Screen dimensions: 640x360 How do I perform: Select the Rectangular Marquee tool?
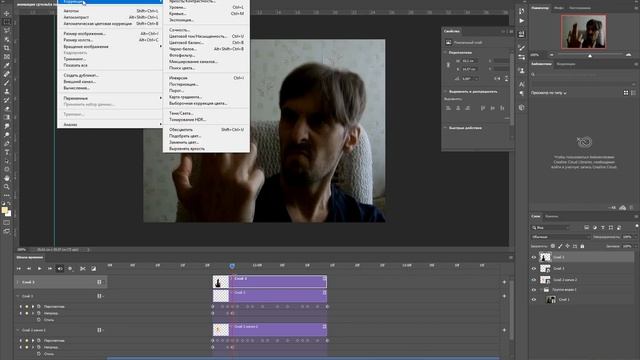[7, 22]
